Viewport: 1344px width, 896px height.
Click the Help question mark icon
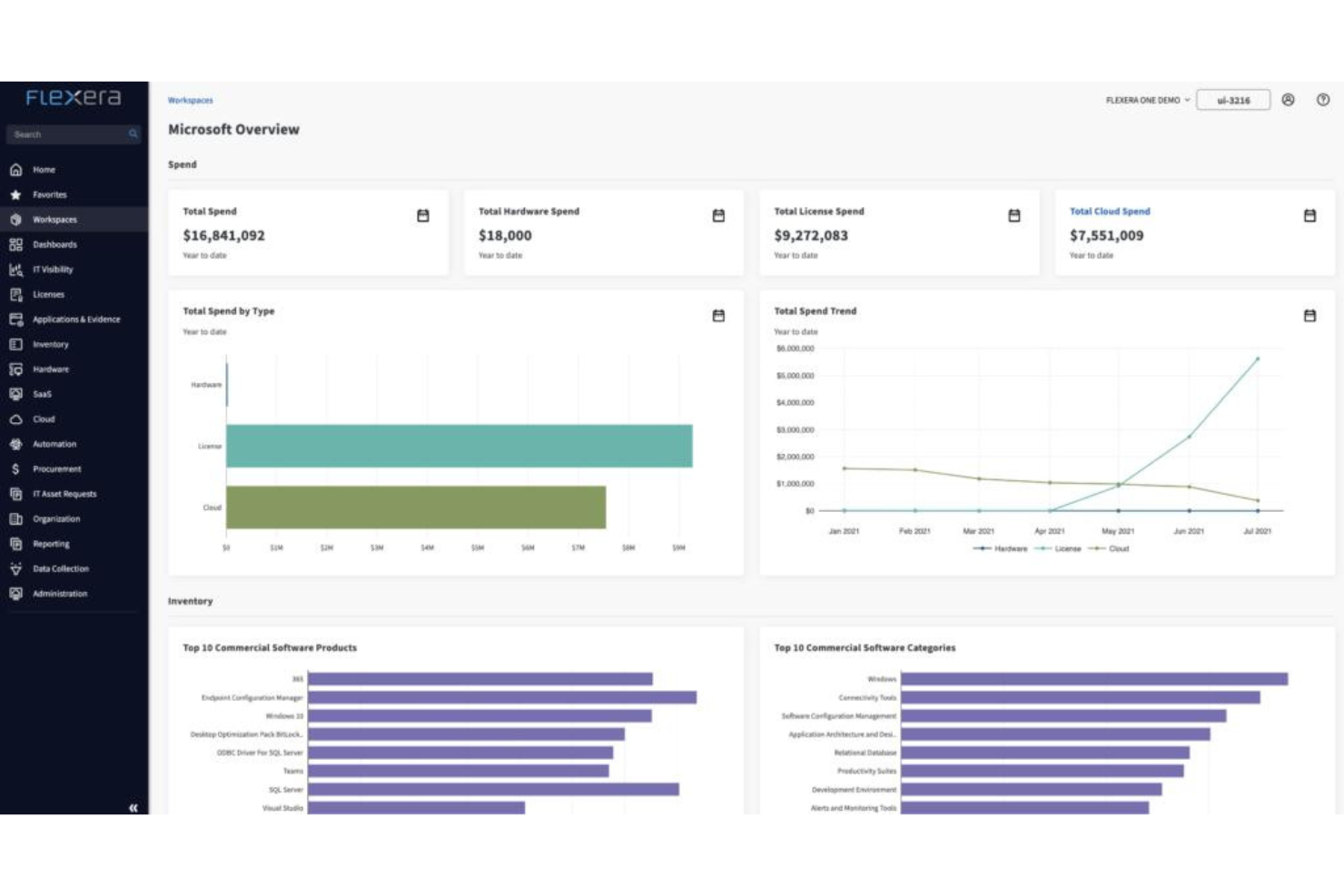1322,100
